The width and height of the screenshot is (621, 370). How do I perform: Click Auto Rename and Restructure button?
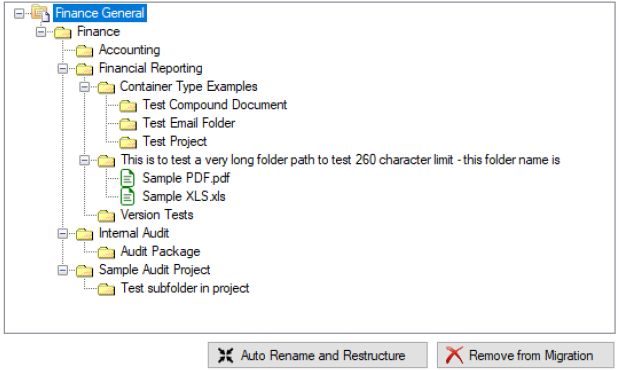[x=318, y=355]
